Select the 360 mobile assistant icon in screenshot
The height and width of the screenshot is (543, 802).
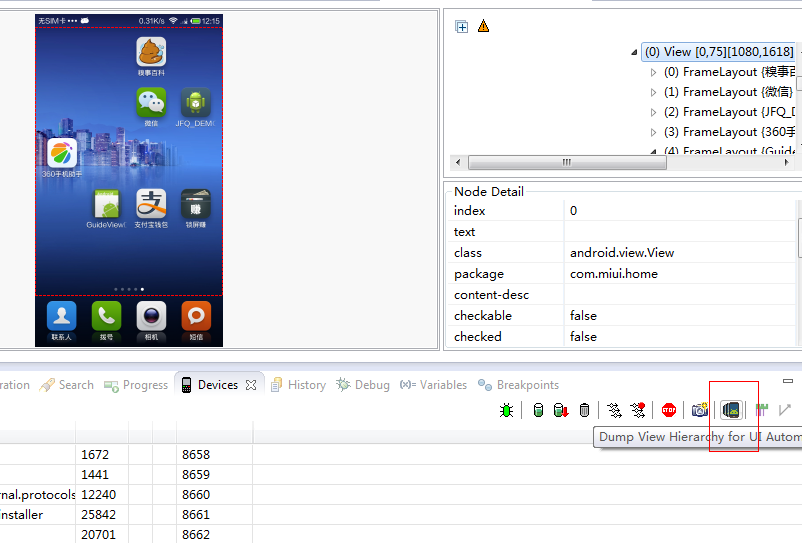(x=62, y=153)
